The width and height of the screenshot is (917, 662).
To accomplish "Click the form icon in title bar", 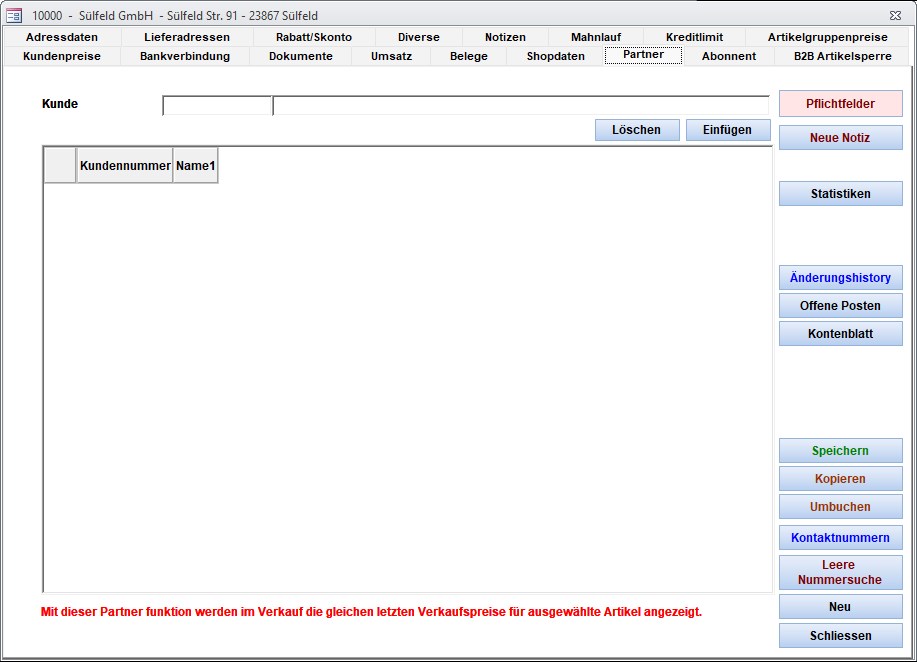I will [14, 15].
